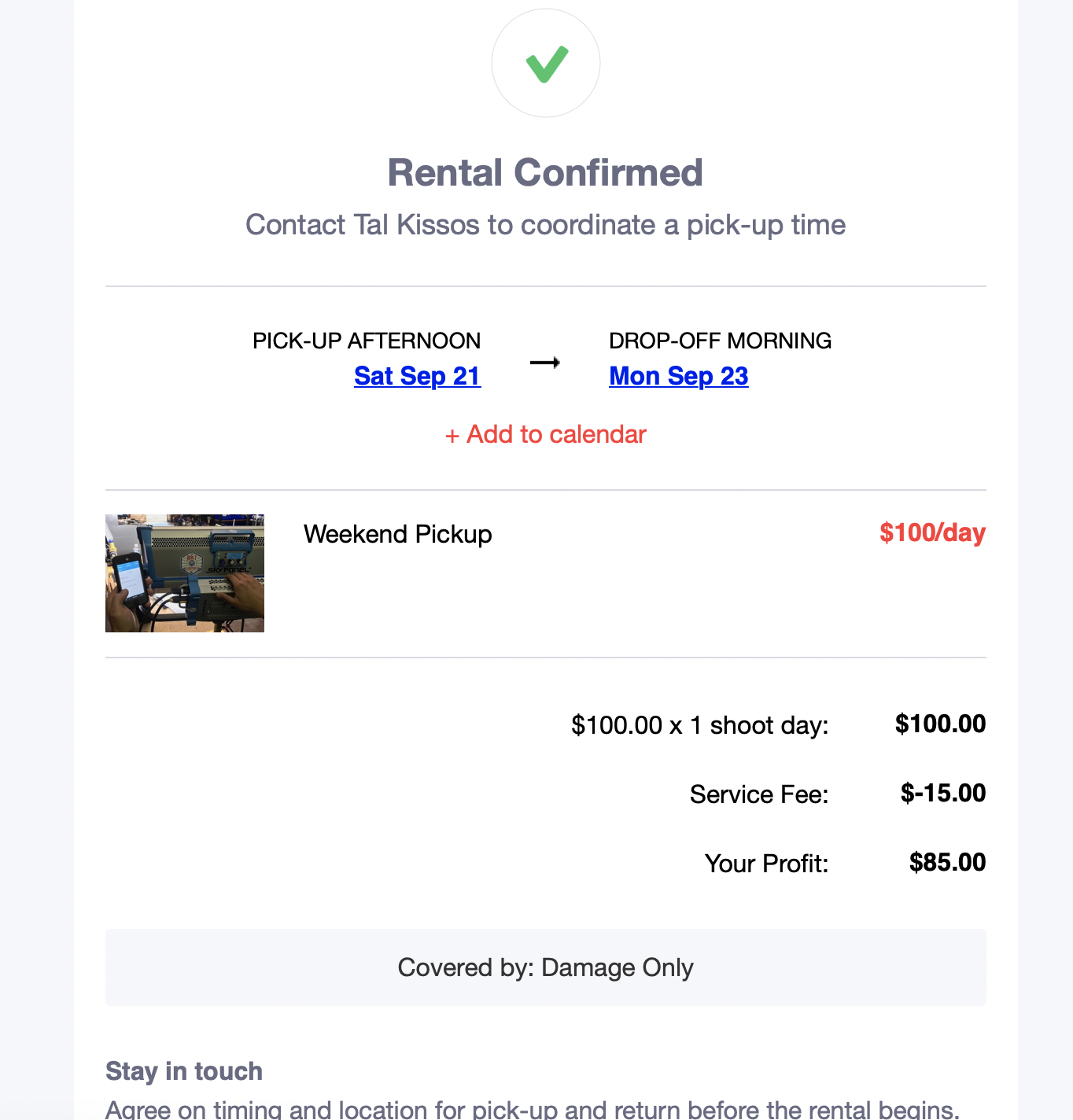Click + Add to calendar
This screenshot has height=1120, width=1073.
pyautogui.click(x=545, y=434)
